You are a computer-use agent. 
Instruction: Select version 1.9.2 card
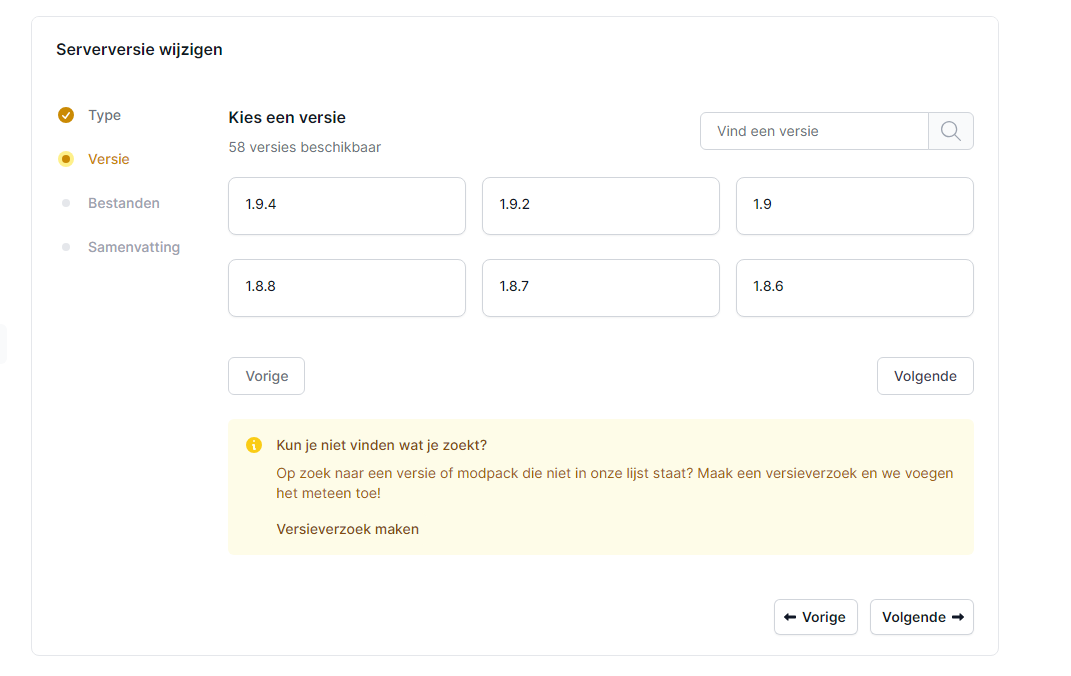[600, 206]
